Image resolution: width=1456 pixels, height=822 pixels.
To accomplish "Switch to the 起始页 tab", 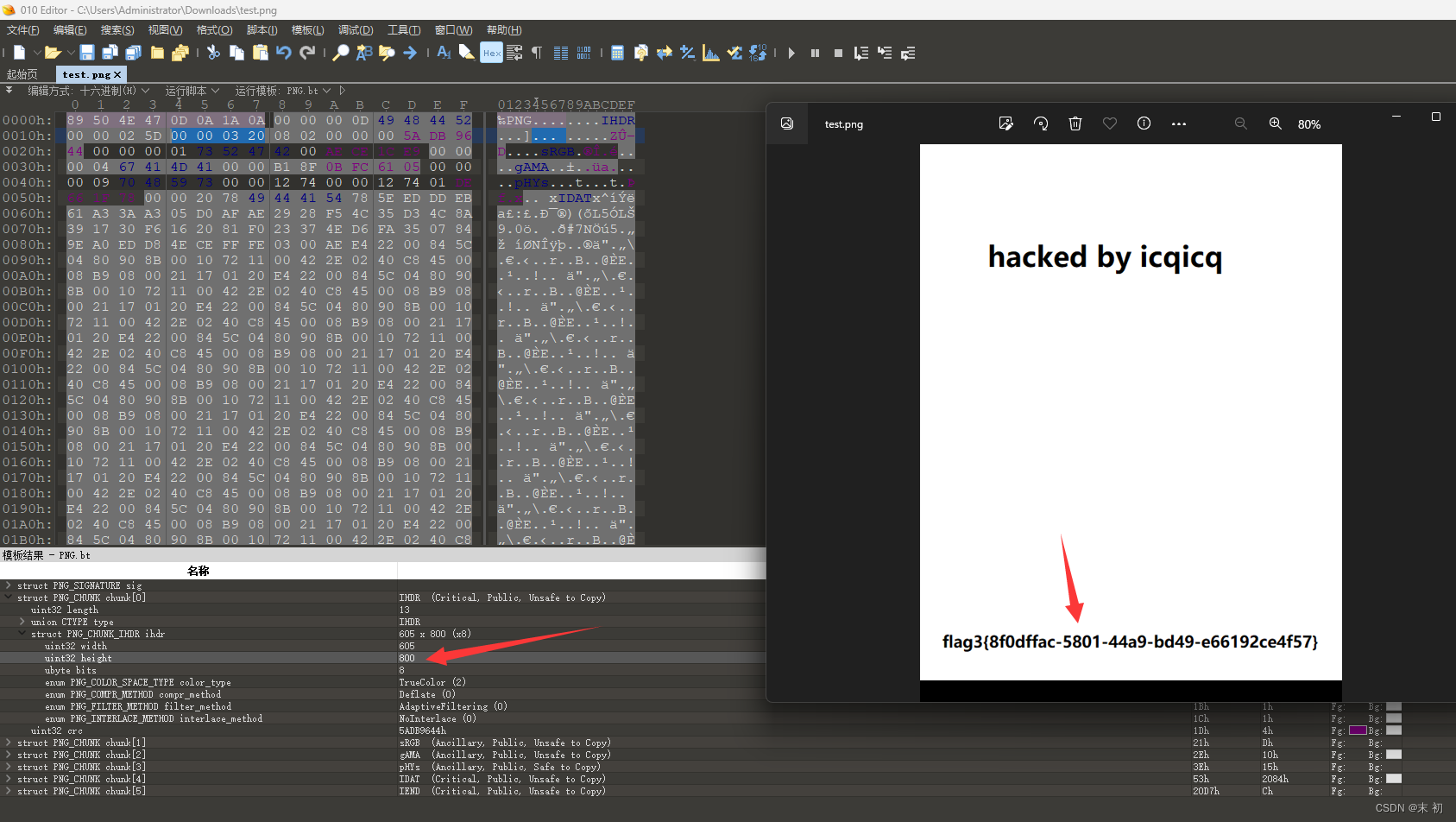I will (22, 74).
